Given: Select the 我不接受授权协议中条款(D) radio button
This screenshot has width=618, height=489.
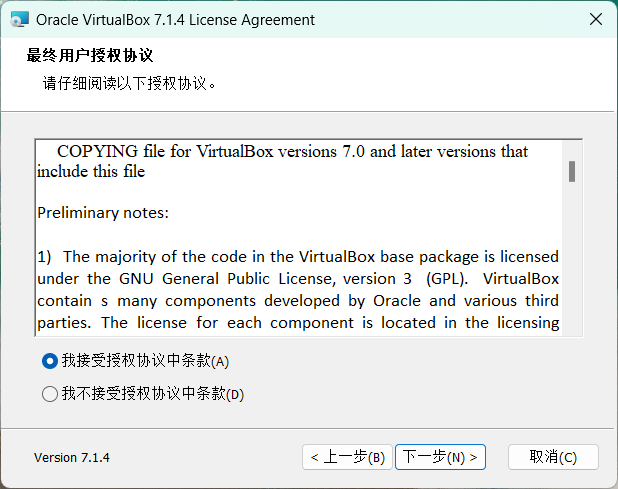Looking at the screenshot, I should [50, 394].
